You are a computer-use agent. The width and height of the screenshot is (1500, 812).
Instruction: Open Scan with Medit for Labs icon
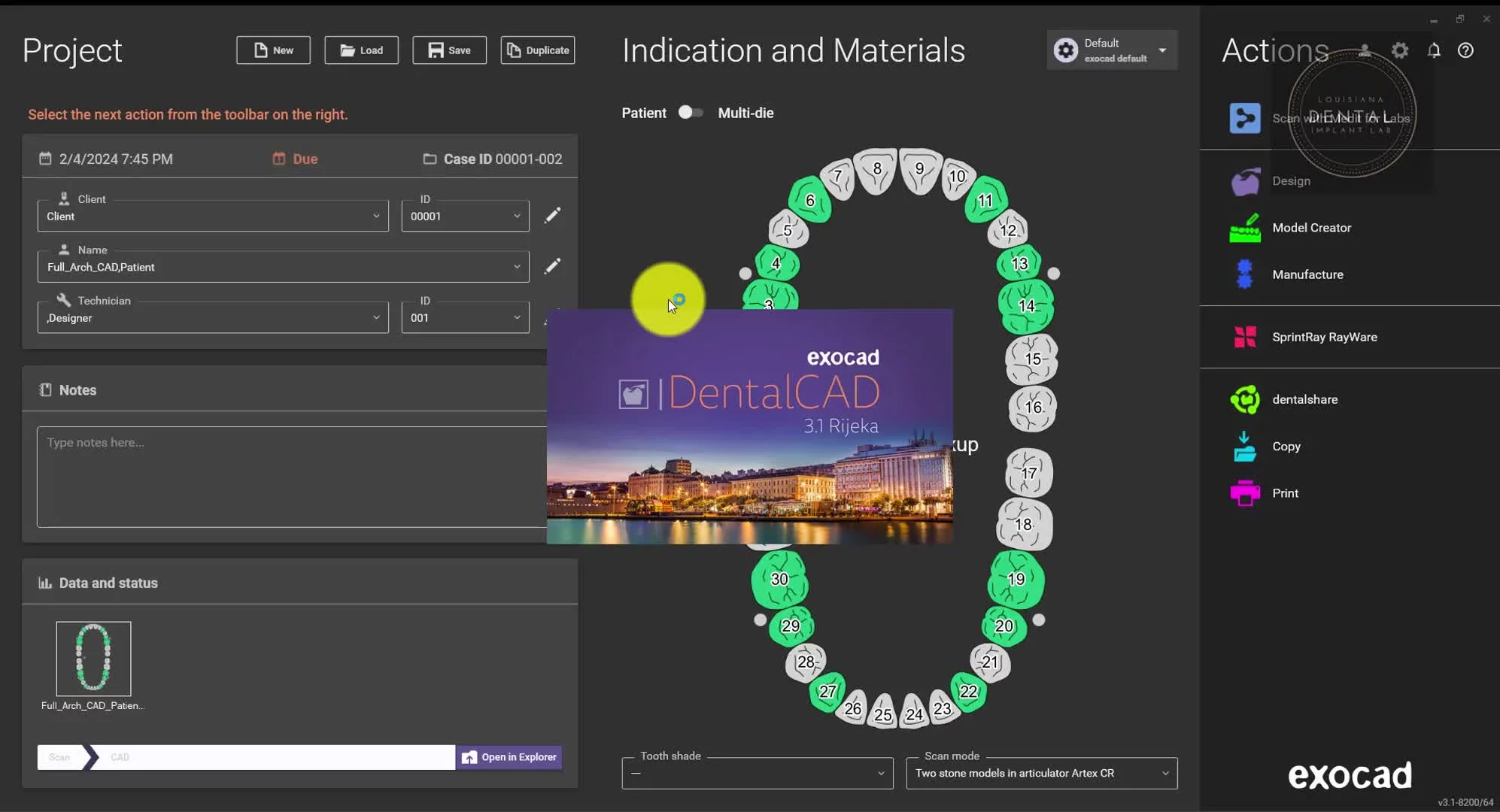pos(1245,118)
